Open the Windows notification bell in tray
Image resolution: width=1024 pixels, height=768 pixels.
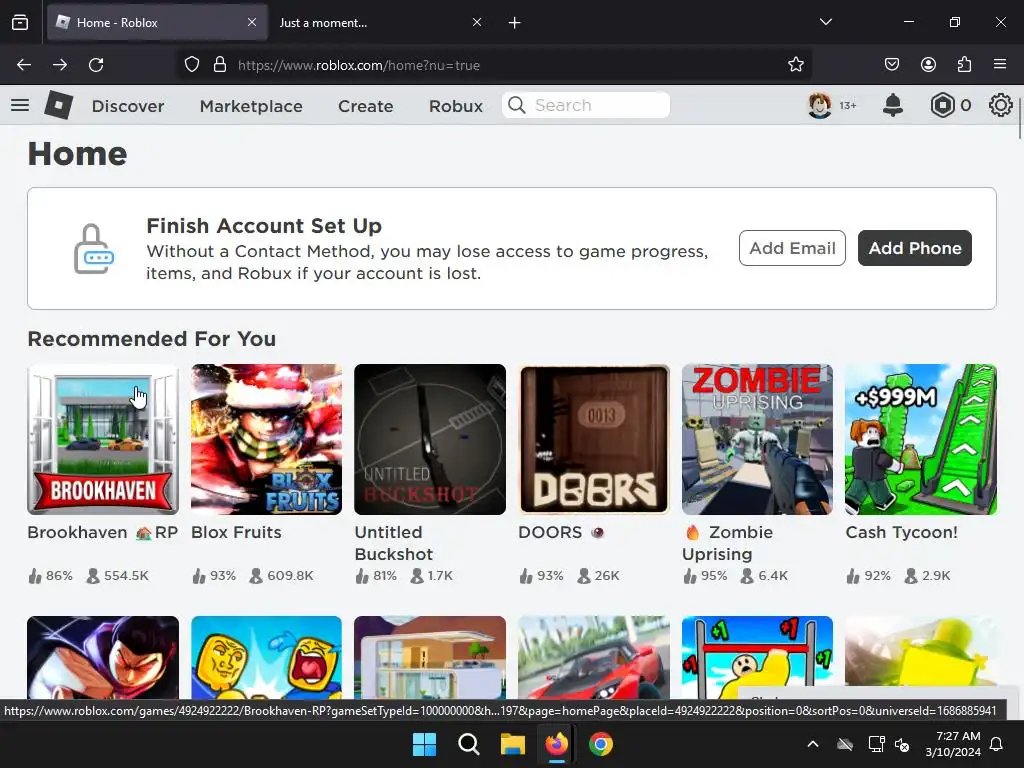997,744
